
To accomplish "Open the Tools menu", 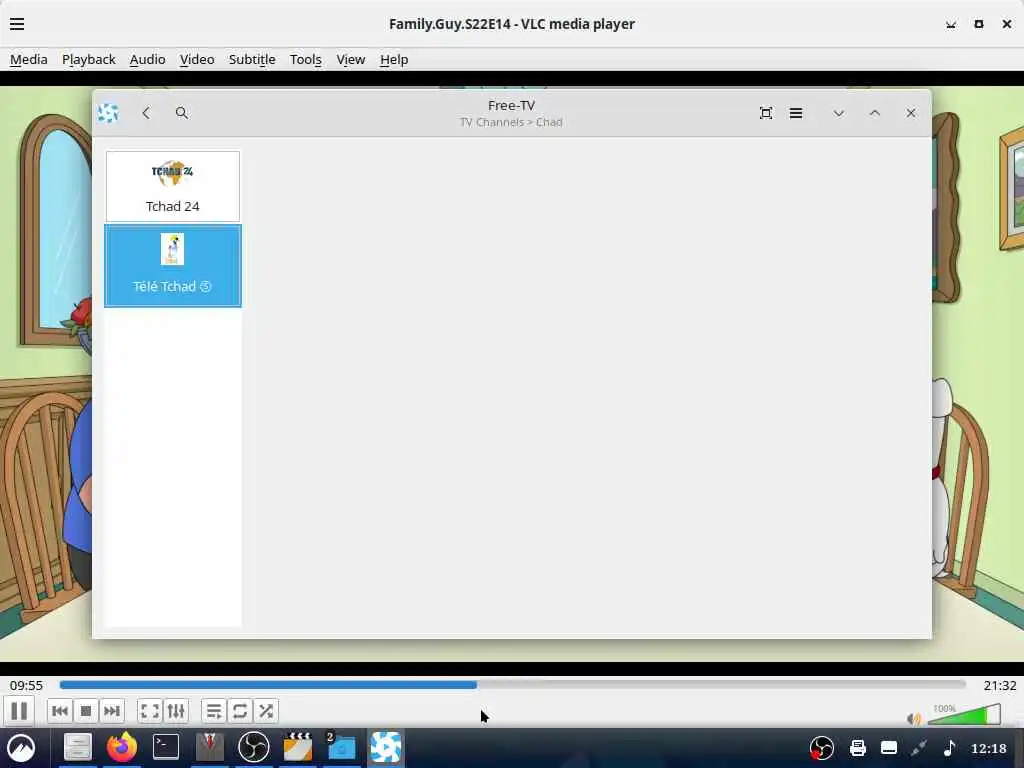I will coord(306,59).
